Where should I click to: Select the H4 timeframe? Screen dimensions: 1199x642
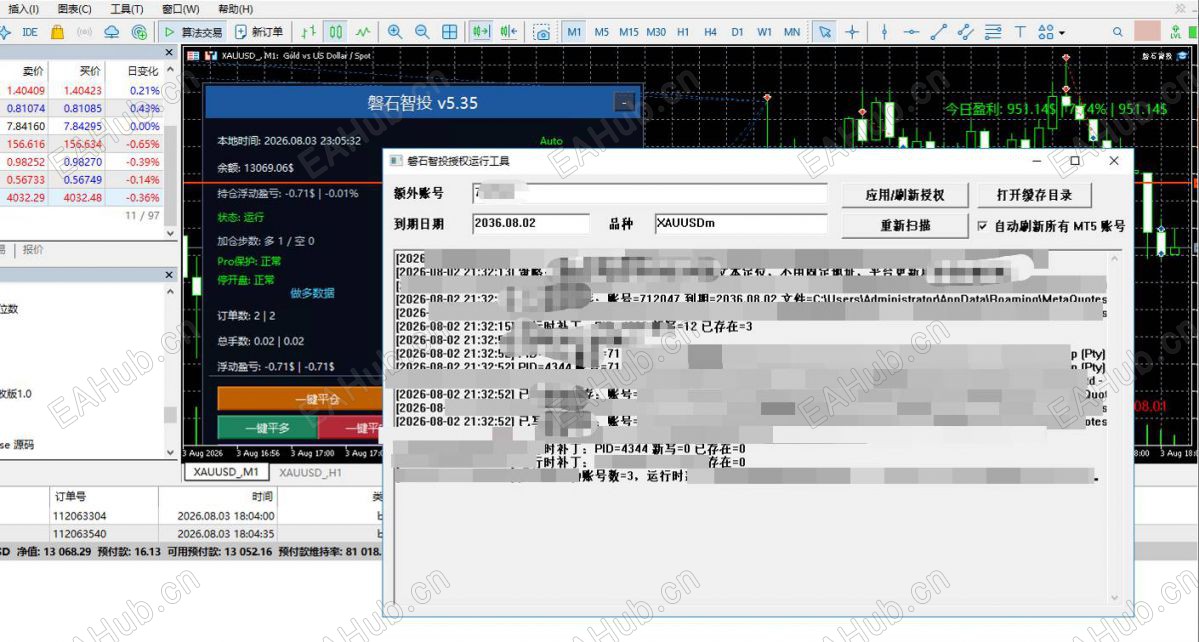pos(710,32)
